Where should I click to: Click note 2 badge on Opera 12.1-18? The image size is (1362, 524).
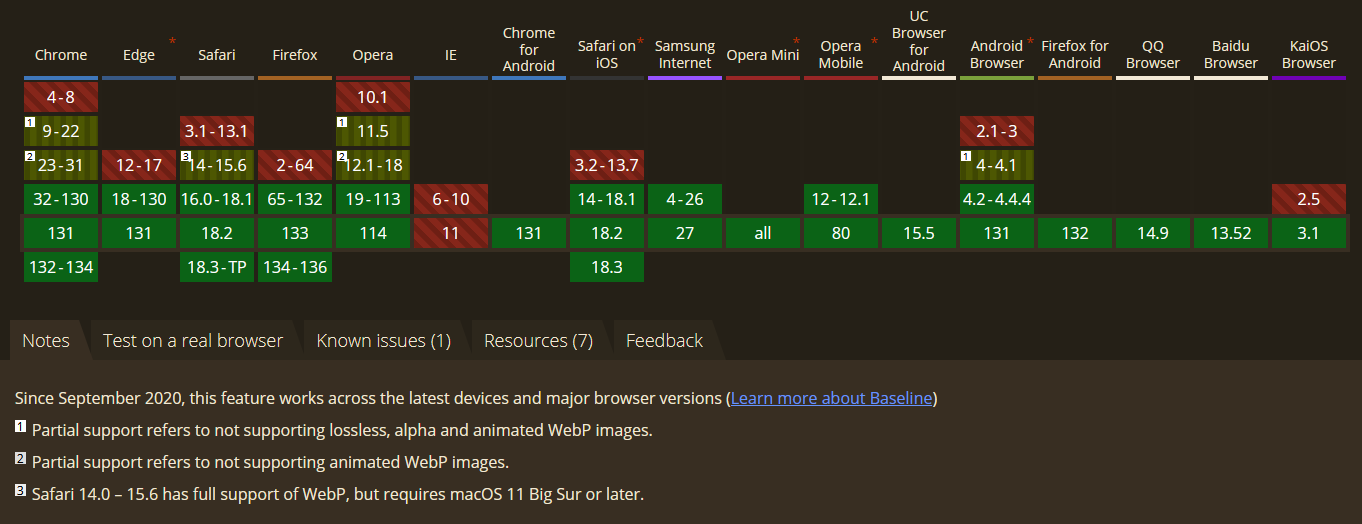click(342, 156)
